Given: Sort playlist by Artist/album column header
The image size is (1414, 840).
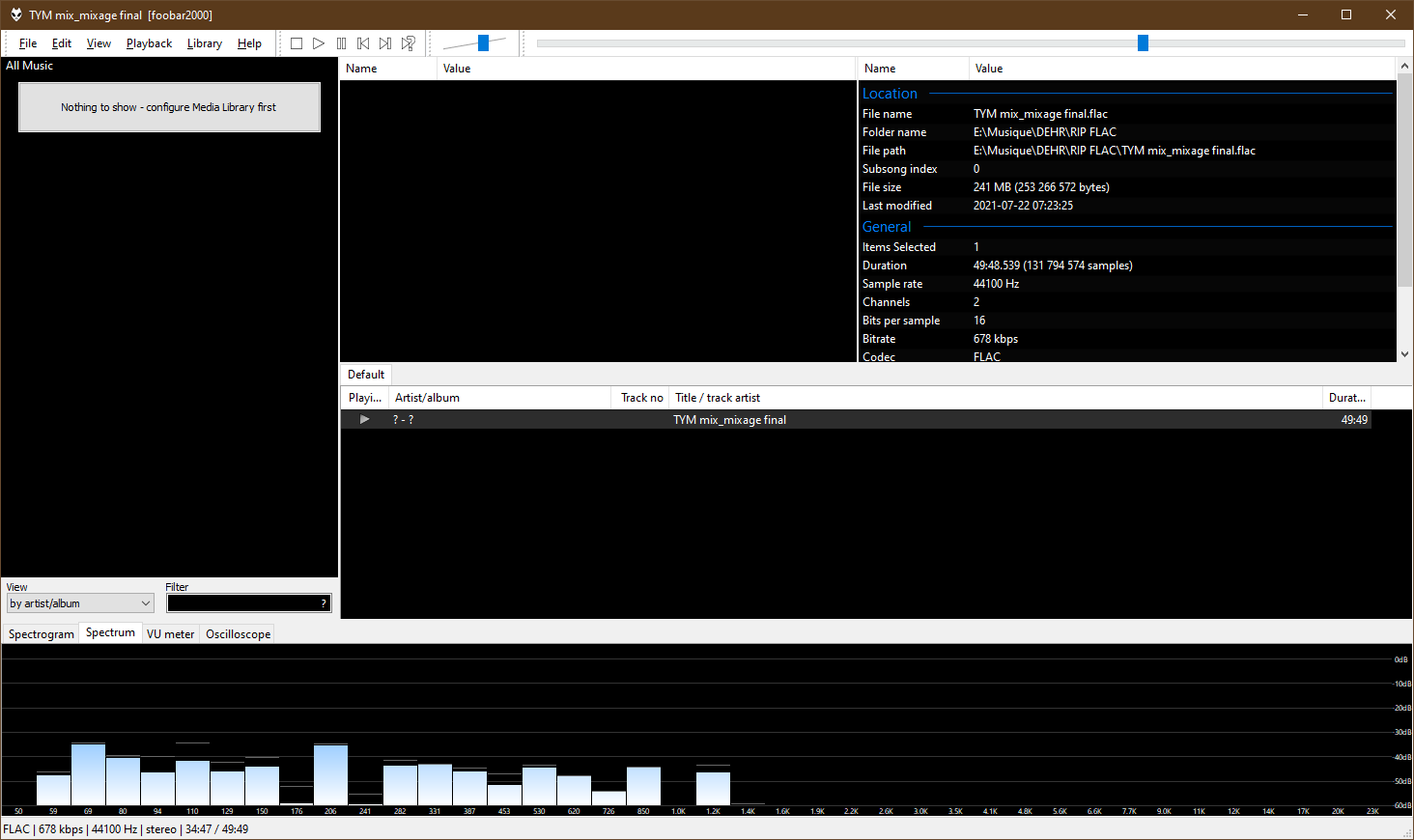Looking at the screenshot, I should (499, 398).
